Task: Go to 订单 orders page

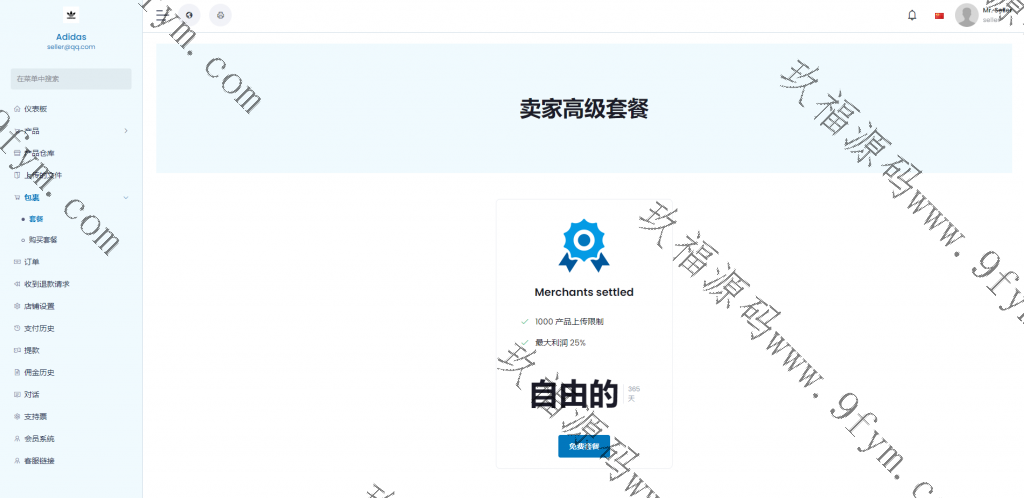Action: click(x=32, y=262)
